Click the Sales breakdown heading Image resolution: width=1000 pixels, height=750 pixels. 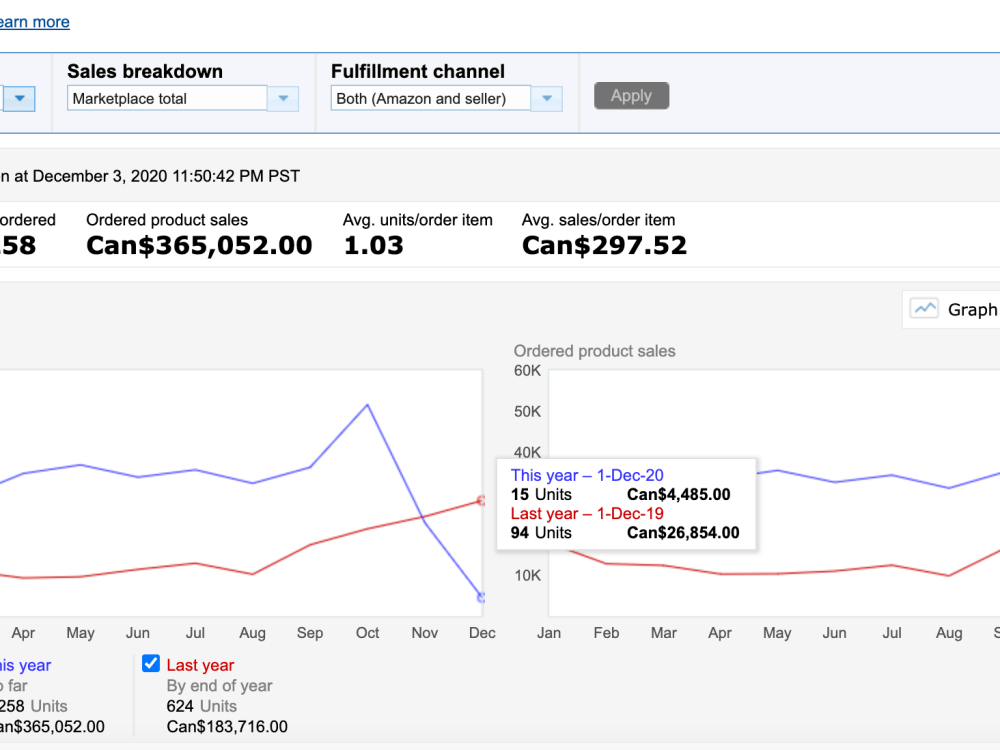pyautogui.click(x=145, y=71)
